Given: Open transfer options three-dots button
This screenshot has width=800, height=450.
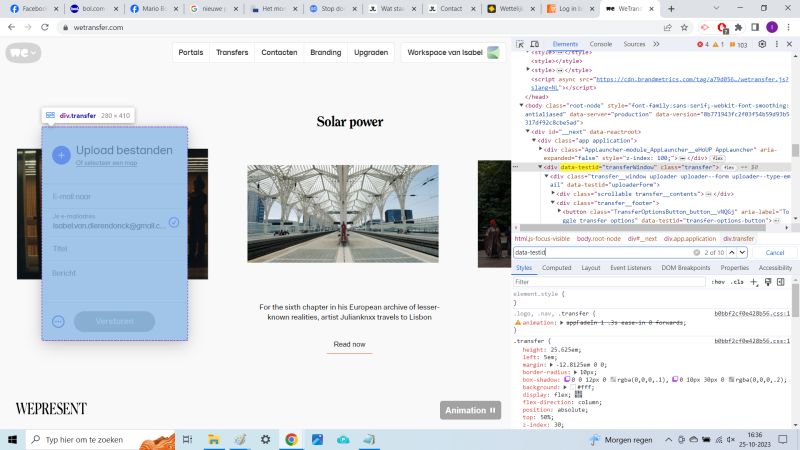Looking at the screenshot, I should 58,321.
